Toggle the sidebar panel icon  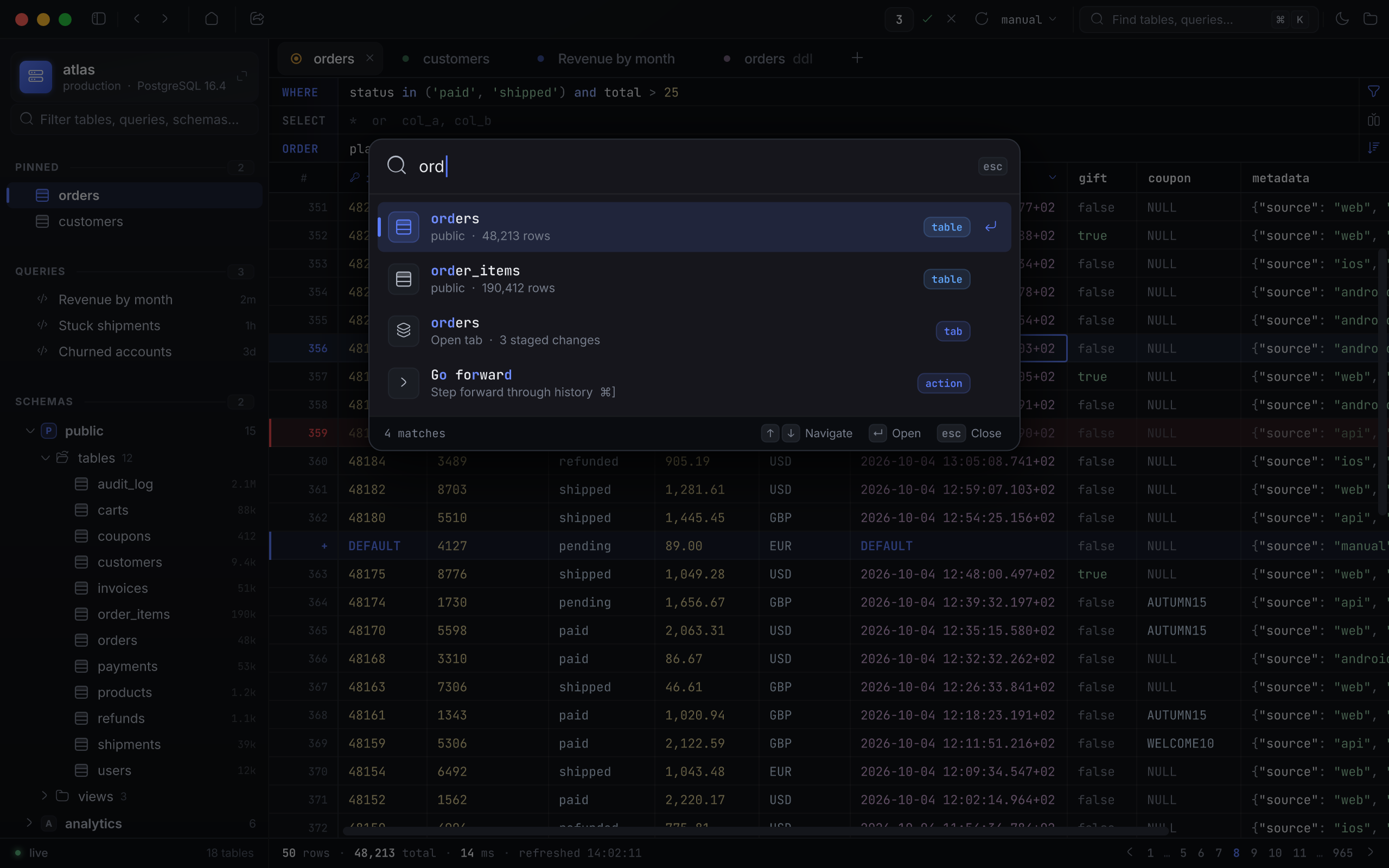click(x=99, y=19)
